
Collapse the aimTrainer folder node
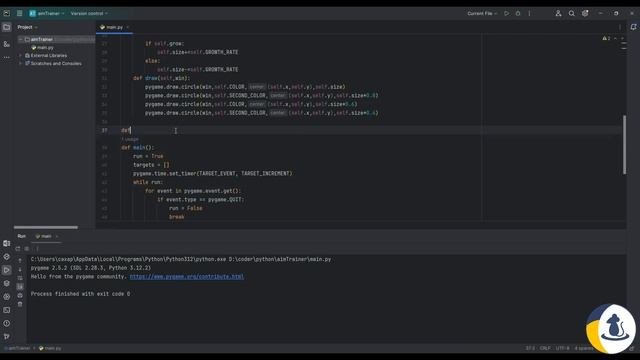20,40
